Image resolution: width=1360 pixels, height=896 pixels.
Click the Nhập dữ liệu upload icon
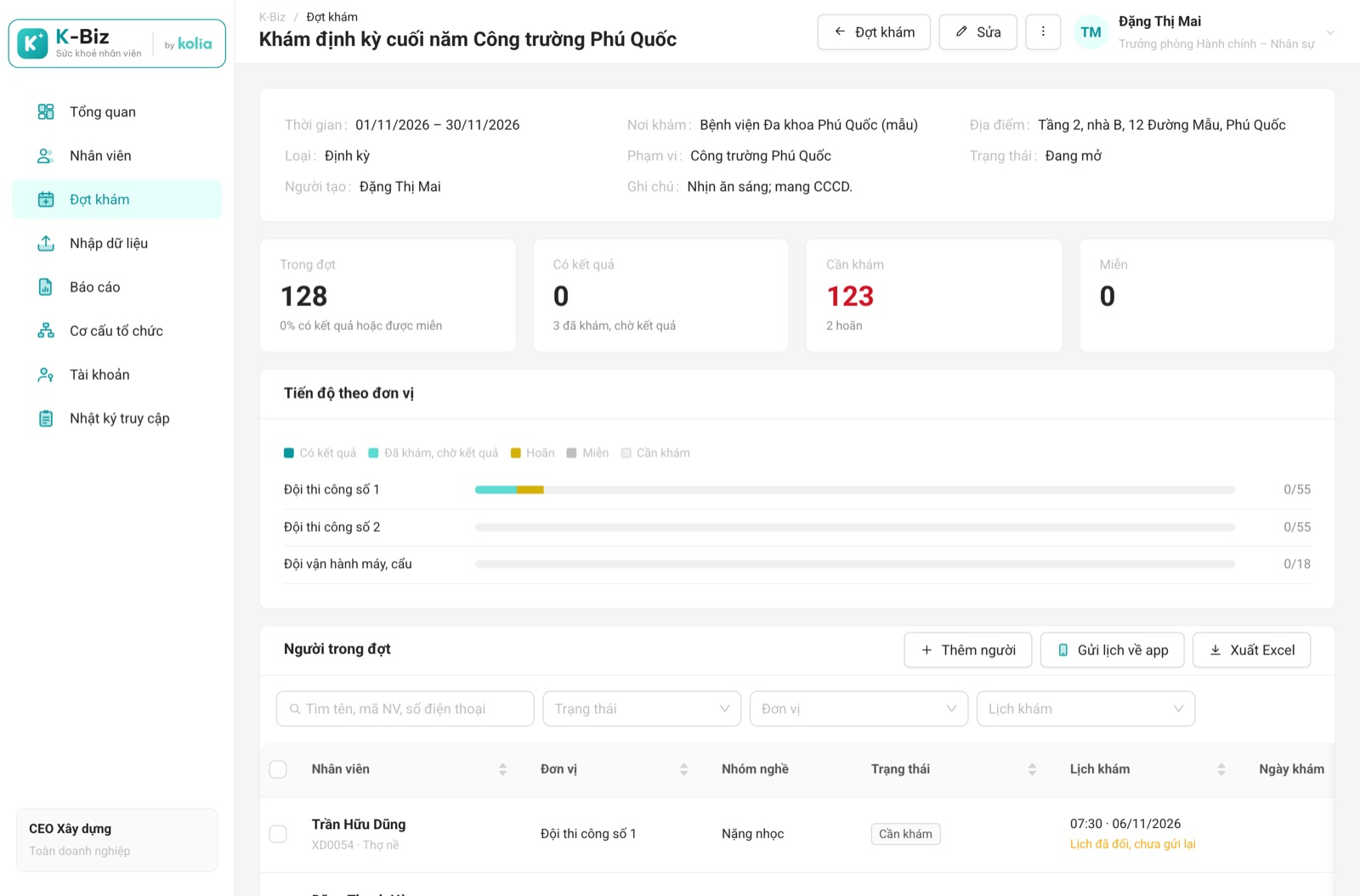46,243
